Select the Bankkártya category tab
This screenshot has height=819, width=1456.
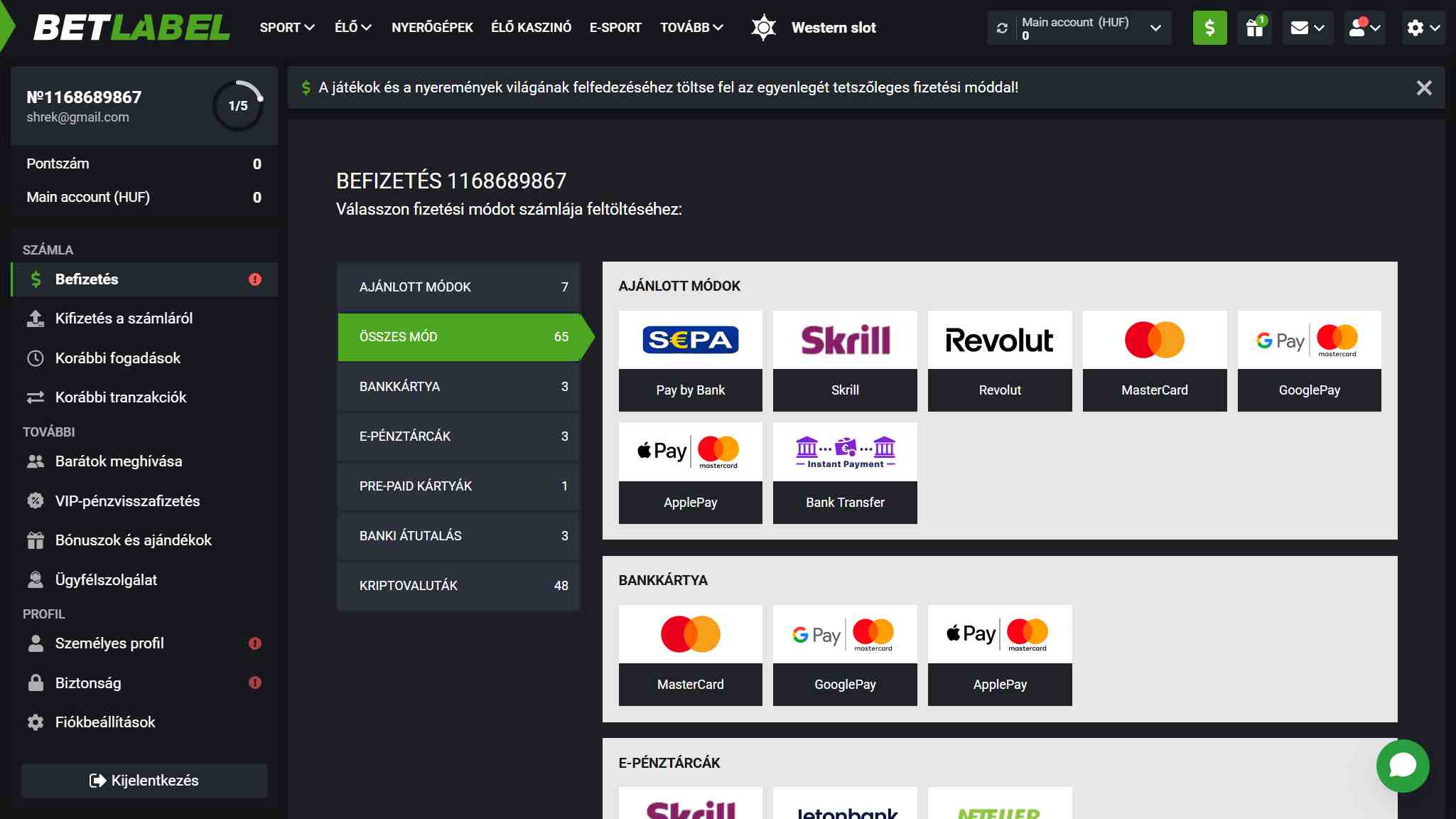[x=459, y=387]
